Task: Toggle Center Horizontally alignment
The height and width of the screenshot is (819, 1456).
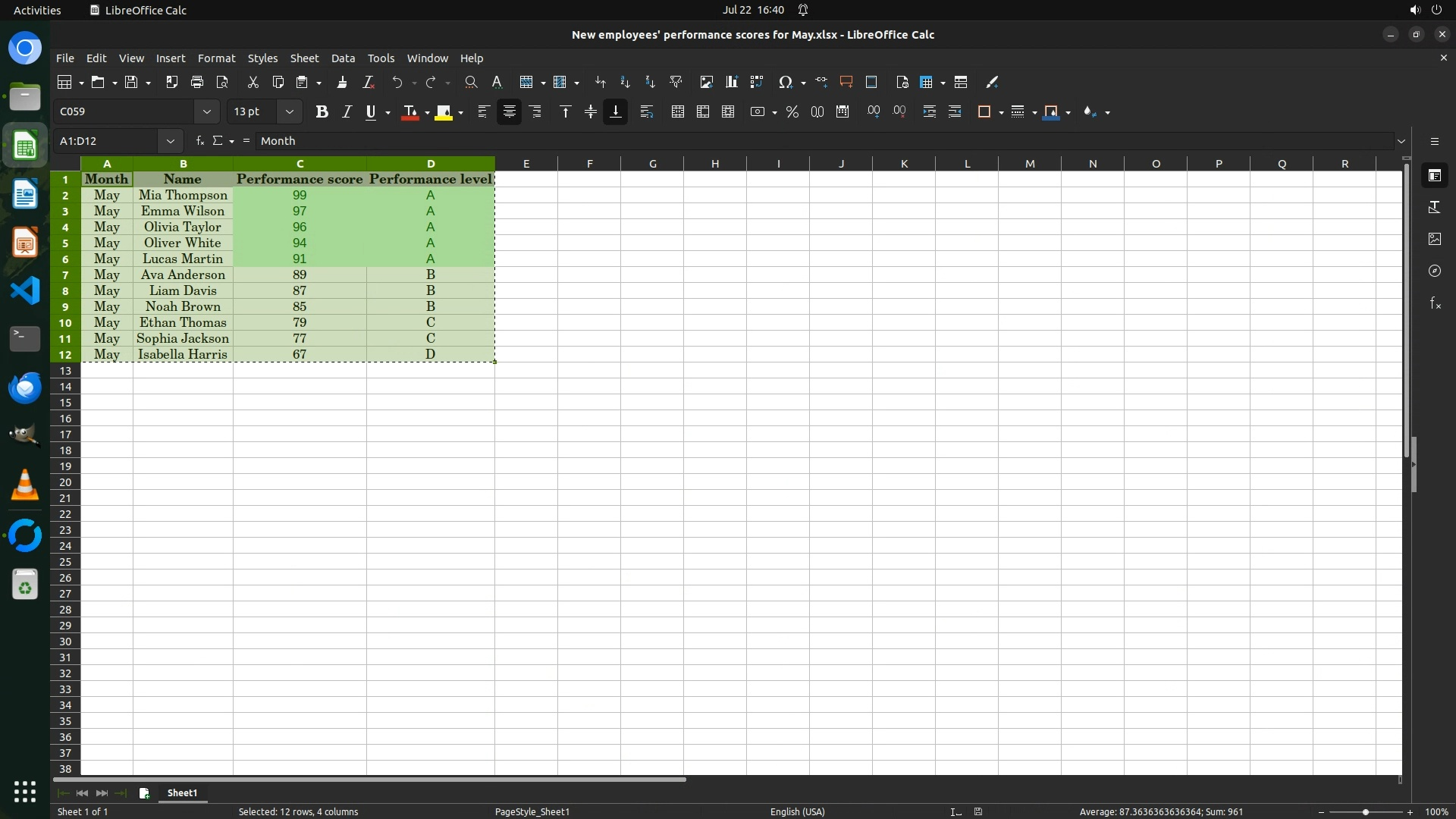Action: [509, 111]
